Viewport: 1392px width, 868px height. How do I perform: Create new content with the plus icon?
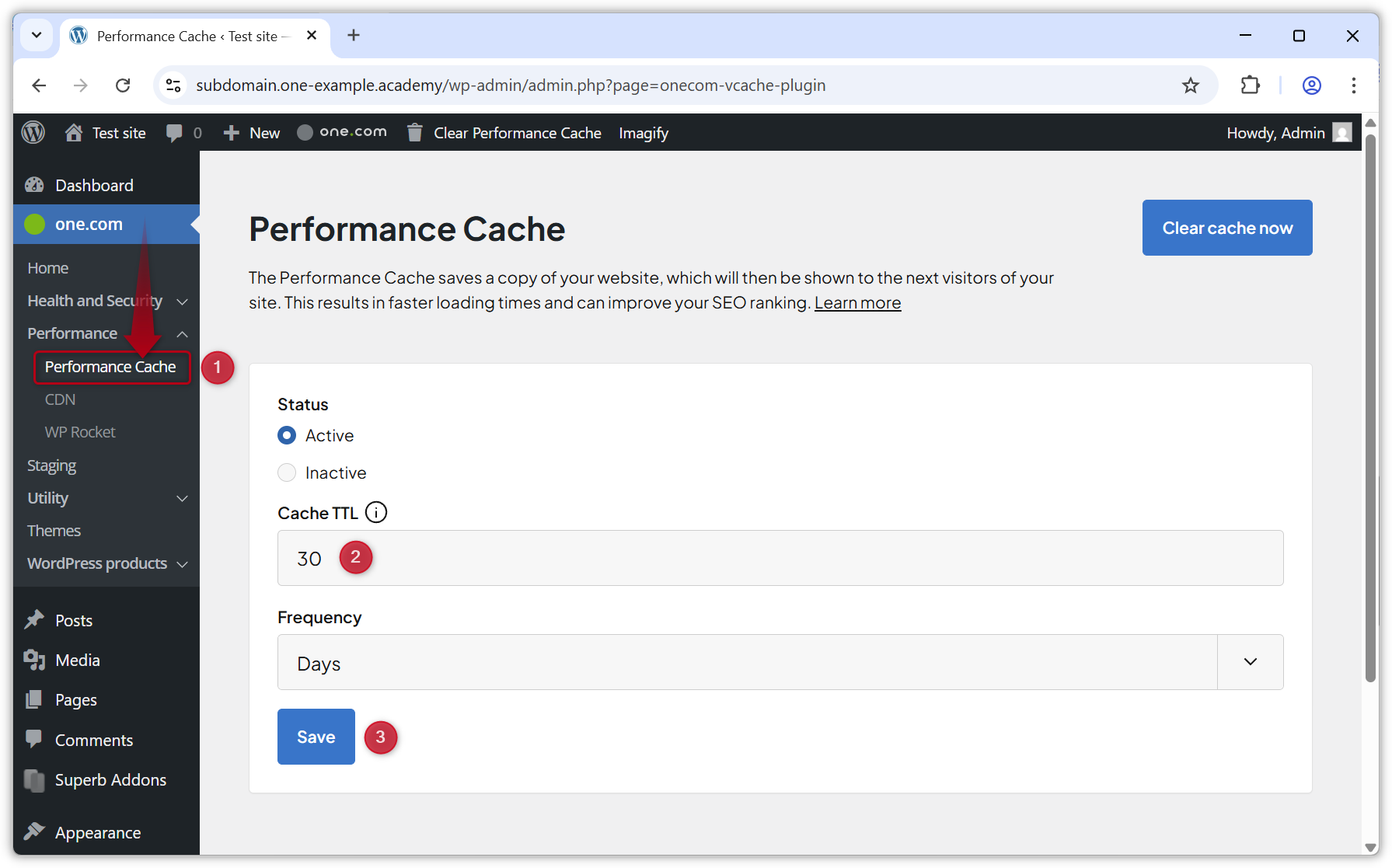(230, 132)
